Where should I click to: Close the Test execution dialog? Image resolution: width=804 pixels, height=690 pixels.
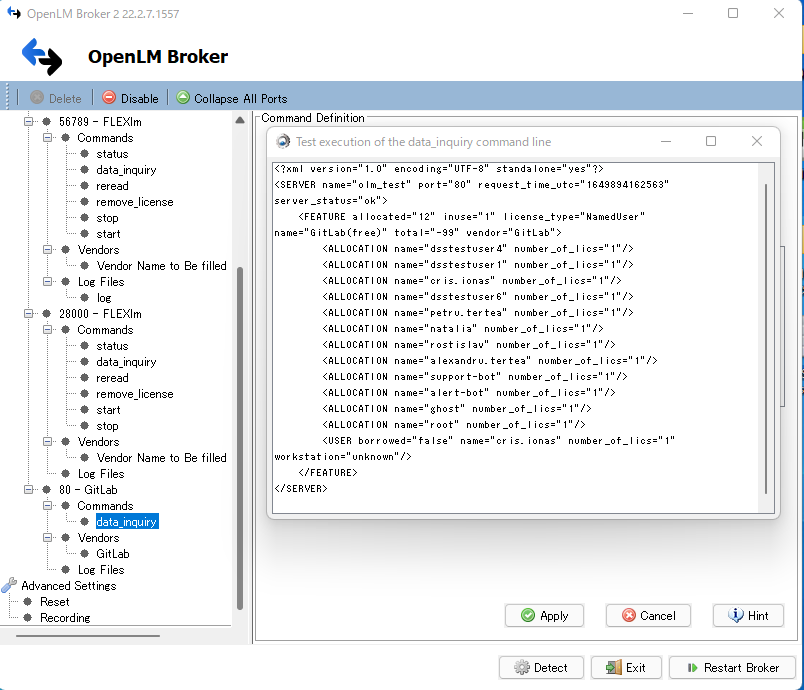click(757, 141)
